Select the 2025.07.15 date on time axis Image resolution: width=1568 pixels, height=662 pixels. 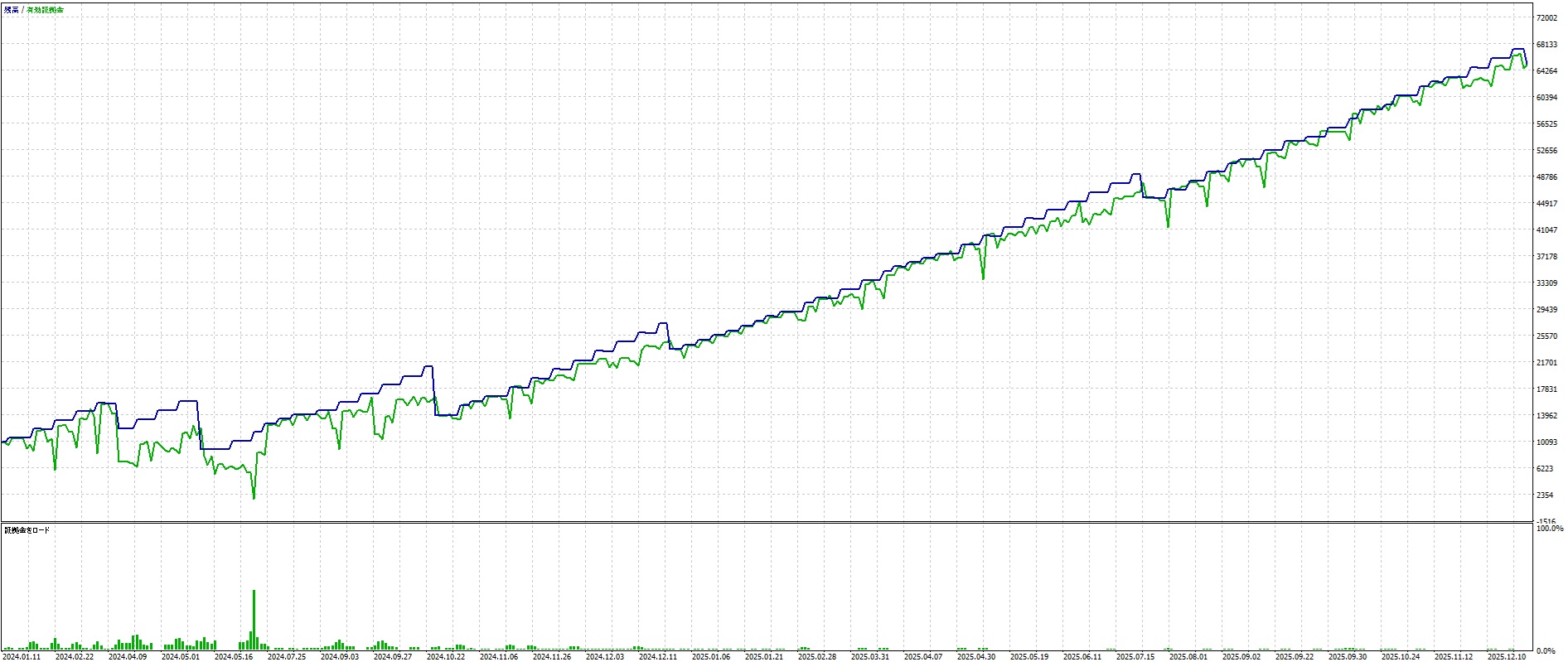click(1135, 656)
